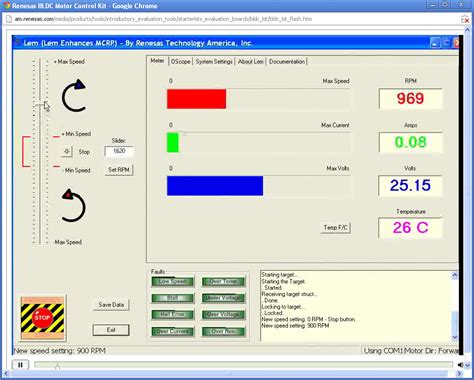Image resolution: width=474 pixels, height=380 pixels.
Task: Toggle the Under Voltage fault indicator
Action: pyautogui.click(x=223, y=298)
